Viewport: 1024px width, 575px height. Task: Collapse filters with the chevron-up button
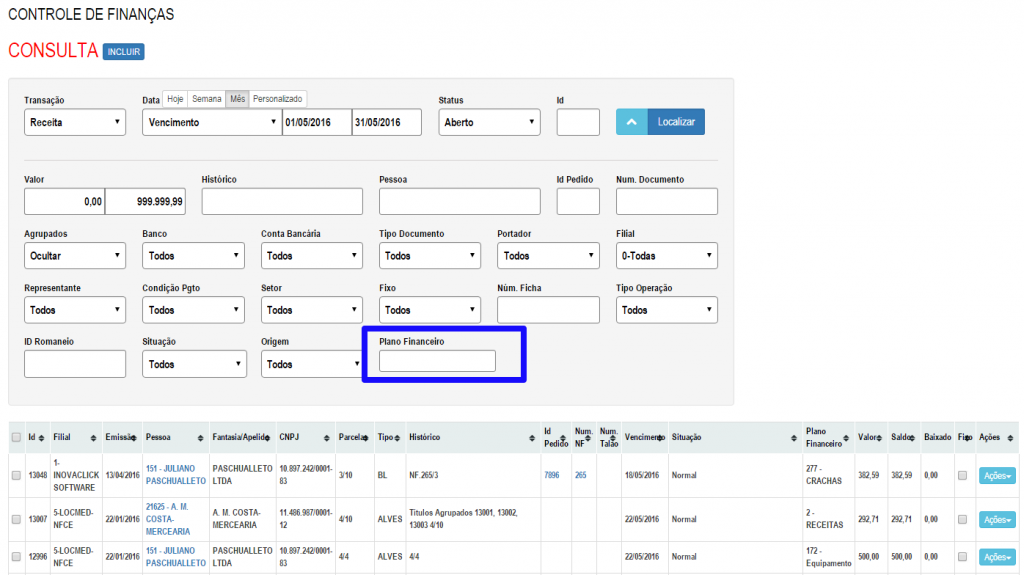pyautogui.click(x=630, y=122)
